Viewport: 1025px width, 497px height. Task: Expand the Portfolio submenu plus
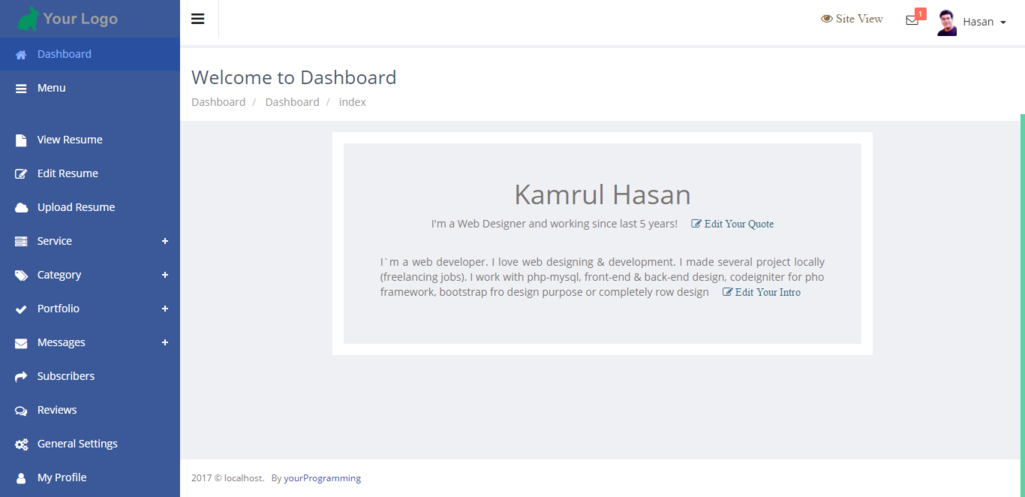[165, 309]
